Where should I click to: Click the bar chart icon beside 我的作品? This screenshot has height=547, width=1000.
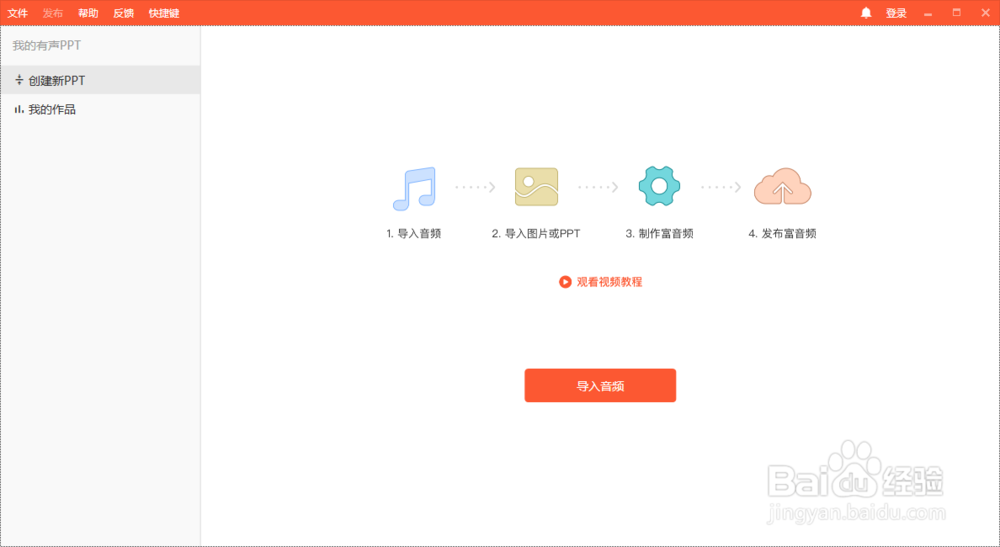click(x=19, y=110)
